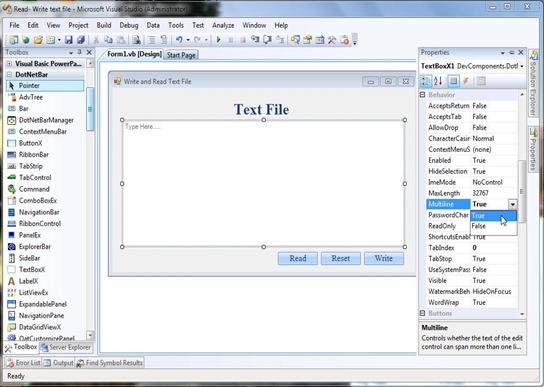Click the Text File heading label
The image size is (544, 387).
pyautogui.click(x=262, y=109)
